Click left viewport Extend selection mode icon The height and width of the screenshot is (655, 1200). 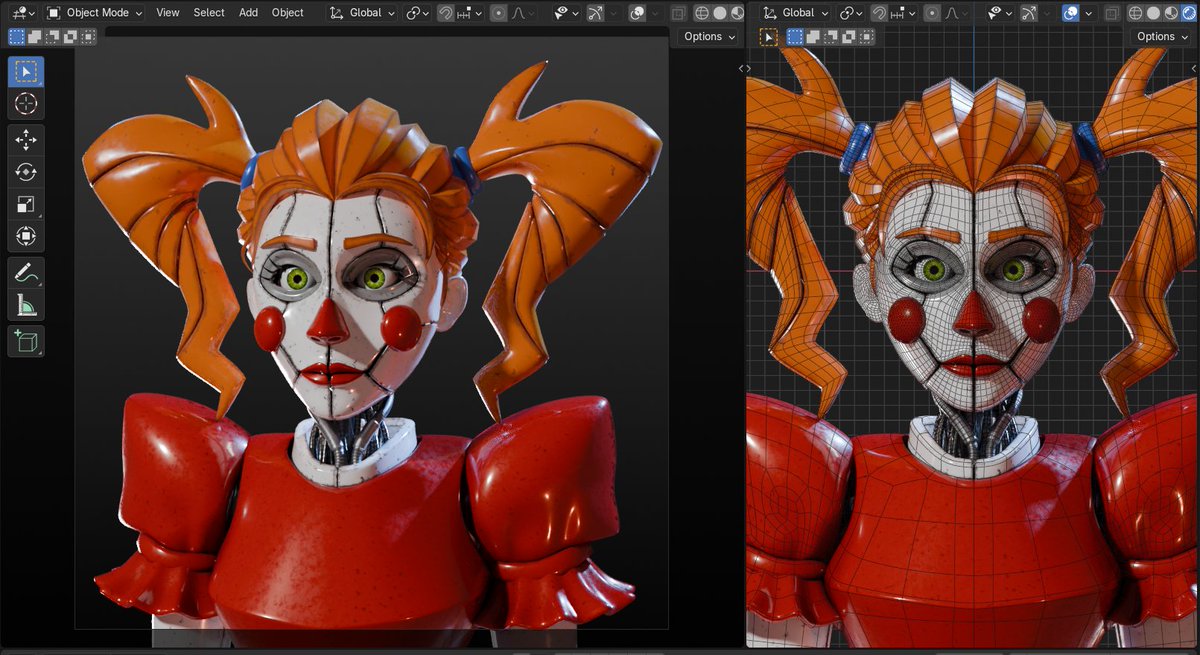pyautogui.click(x=34, y=36)
